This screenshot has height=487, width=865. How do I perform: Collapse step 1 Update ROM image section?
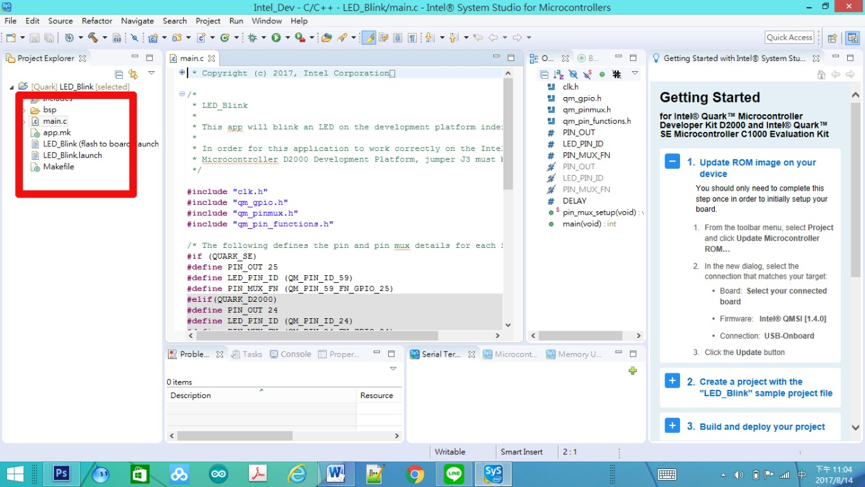pos(672,162)
